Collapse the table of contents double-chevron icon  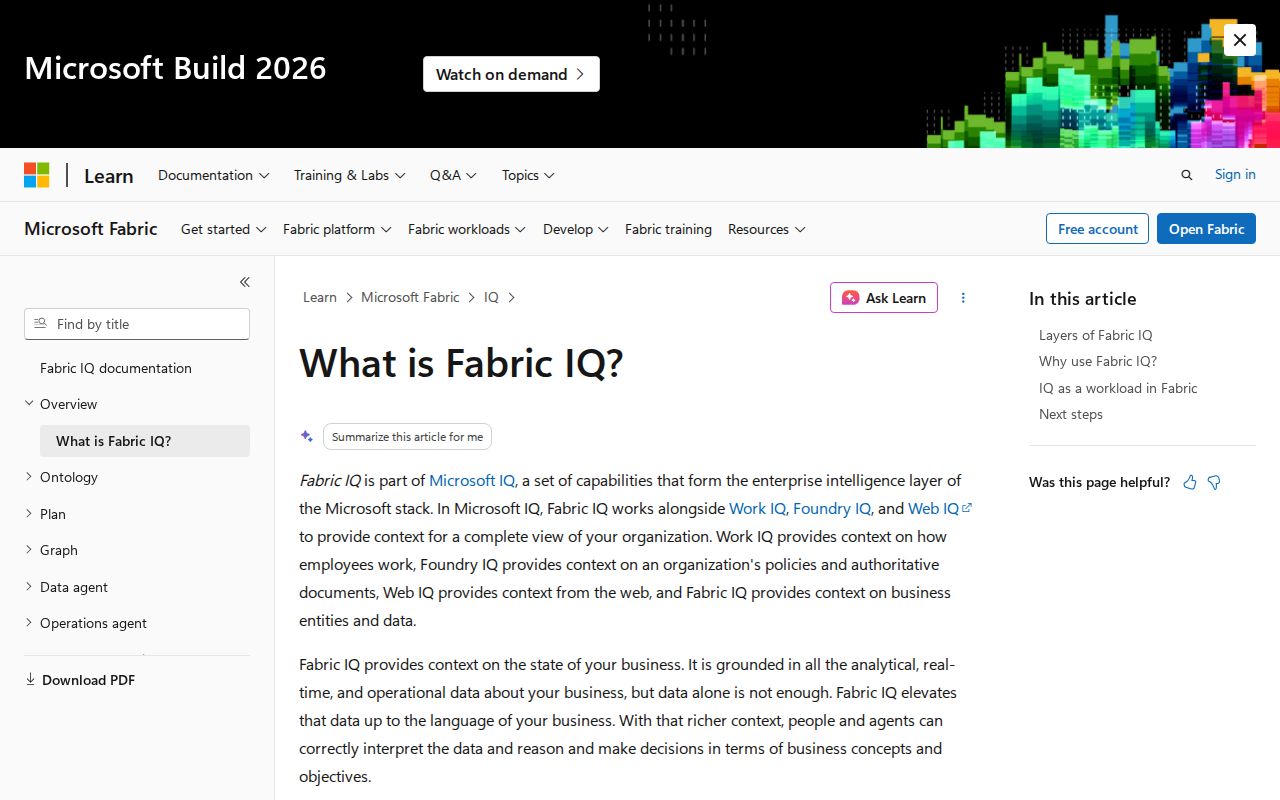pos(245,282)
